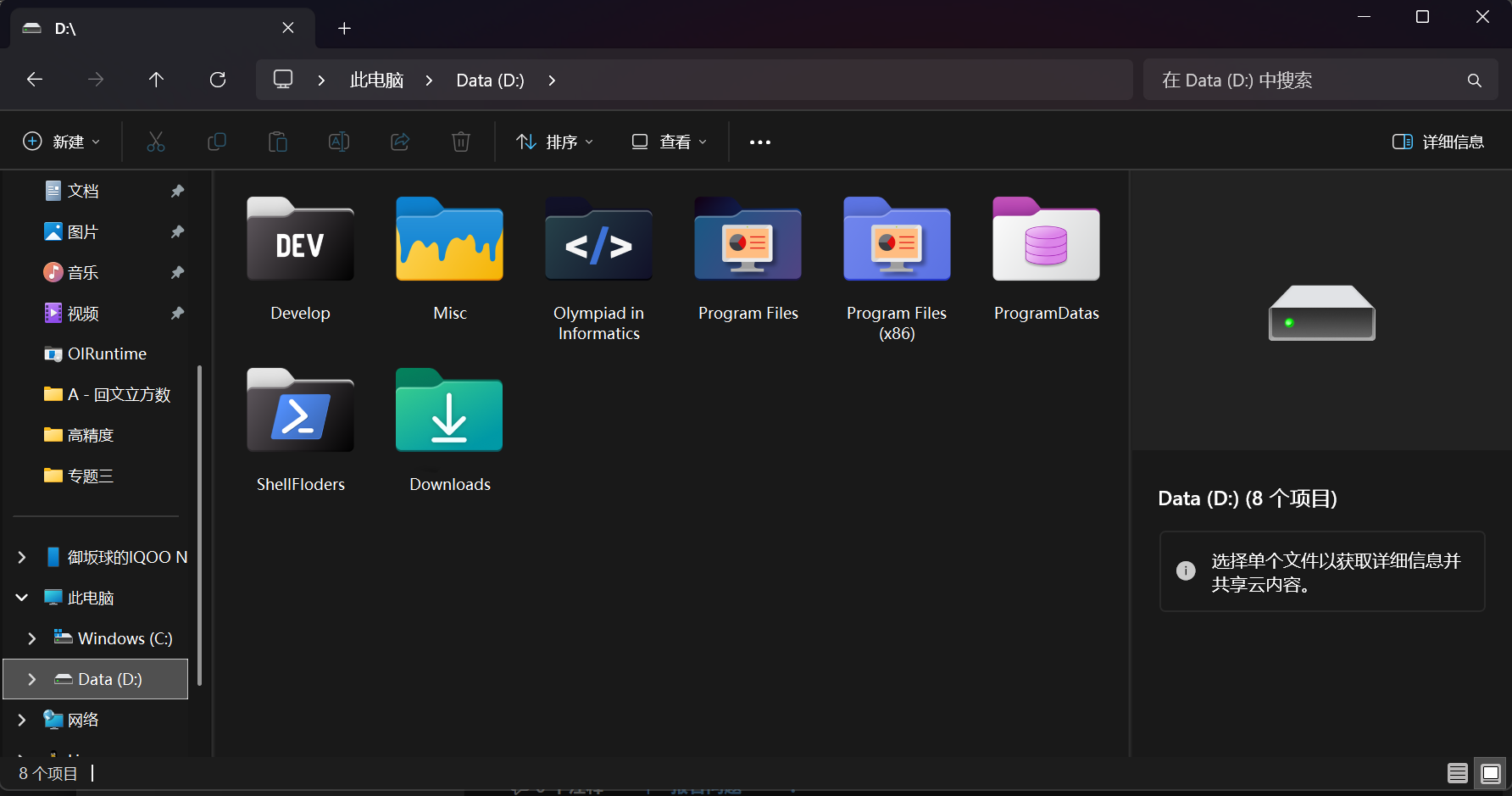Click the Rename icon in toolbar

pos(339,142)
